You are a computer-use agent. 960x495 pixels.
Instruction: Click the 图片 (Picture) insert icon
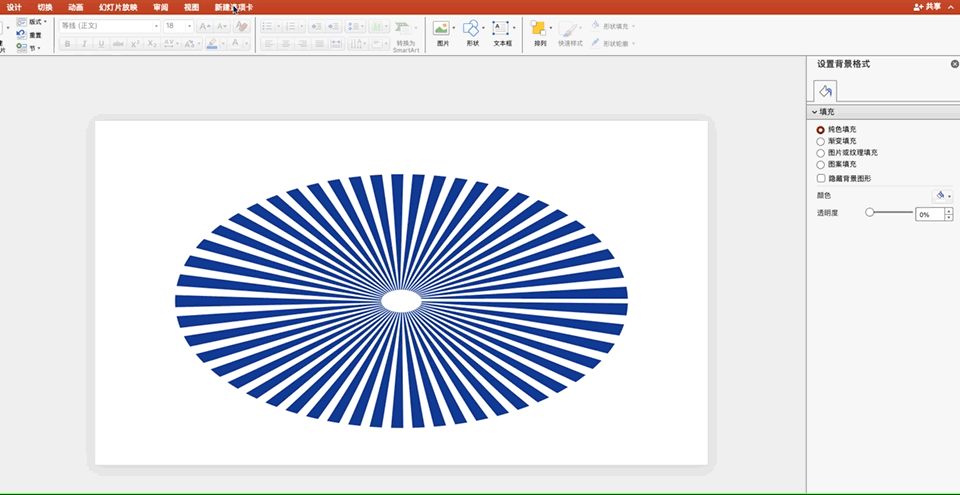pyautogui.click(x=440, y=29)
